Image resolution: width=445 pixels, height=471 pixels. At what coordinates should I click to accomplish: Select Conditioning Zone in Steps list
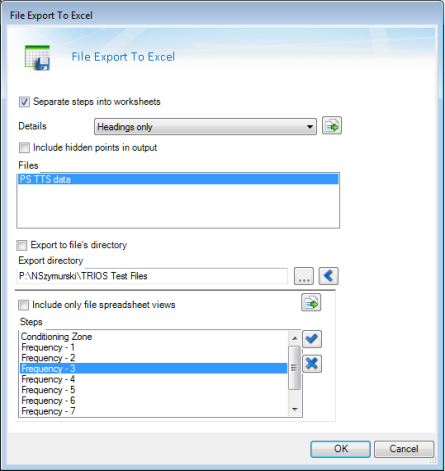tap(154, 337)
